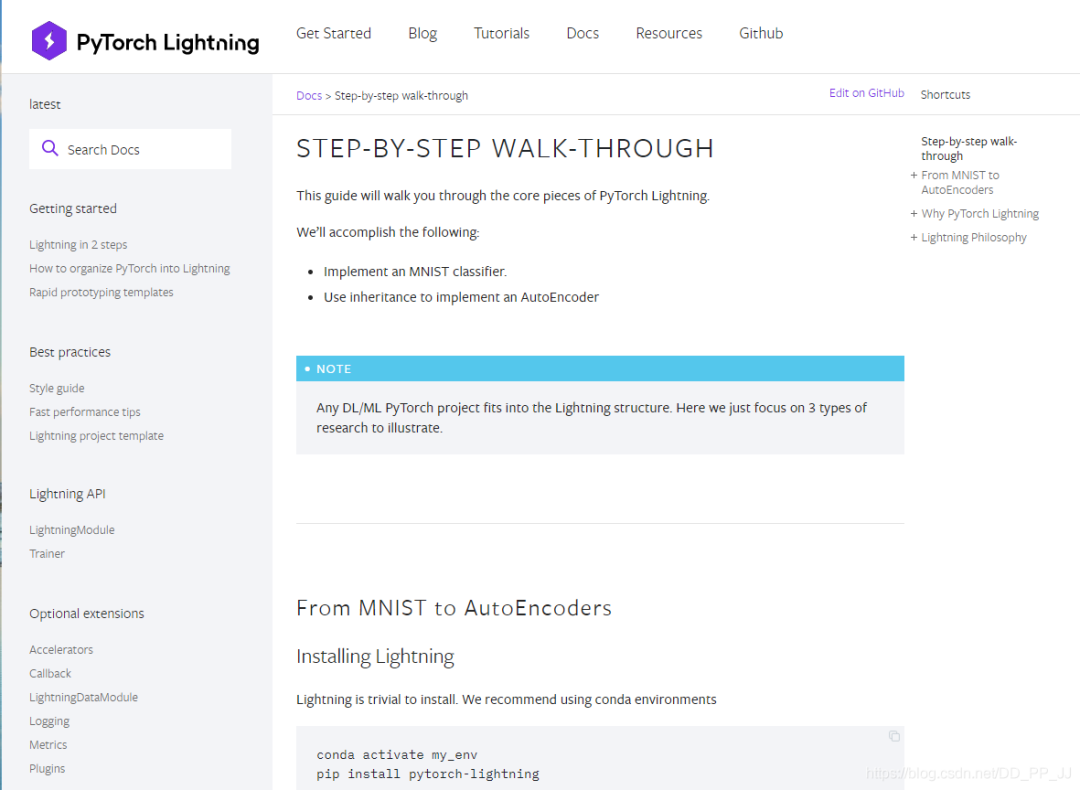Click the Lightning API sidebar heading
Viewport: 1080px width, 790px height.
click(x=67, y=494)
